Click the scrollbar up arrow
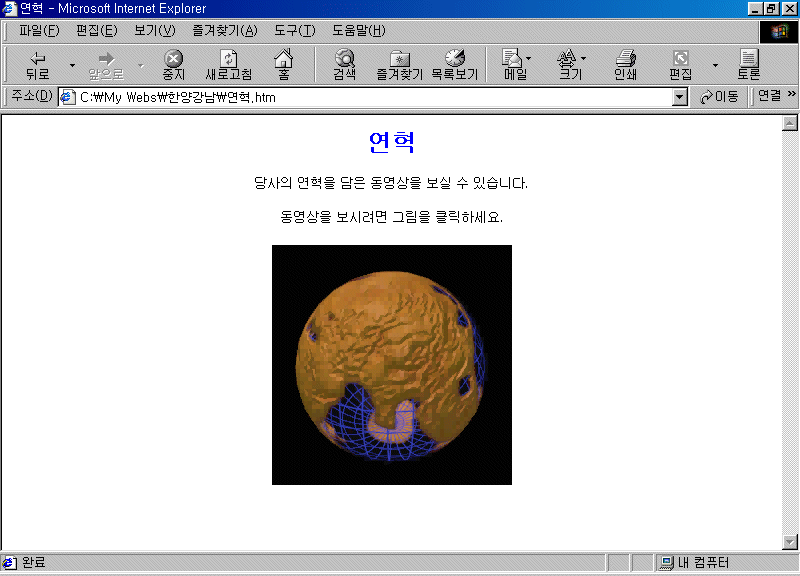The width and height of the screenshot is (800, 576). [789, 123]
